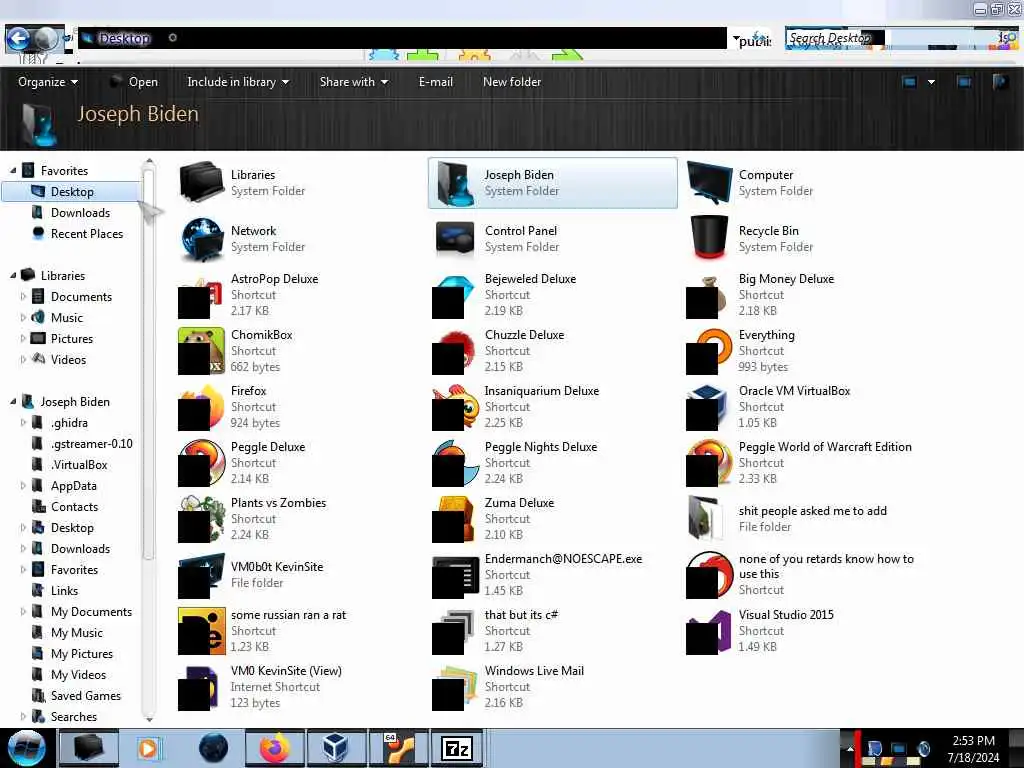This screenshot has height=768, width=1024.
Task: Click the Desktop address bar breadcrumb
Action: tap(124, 39)
